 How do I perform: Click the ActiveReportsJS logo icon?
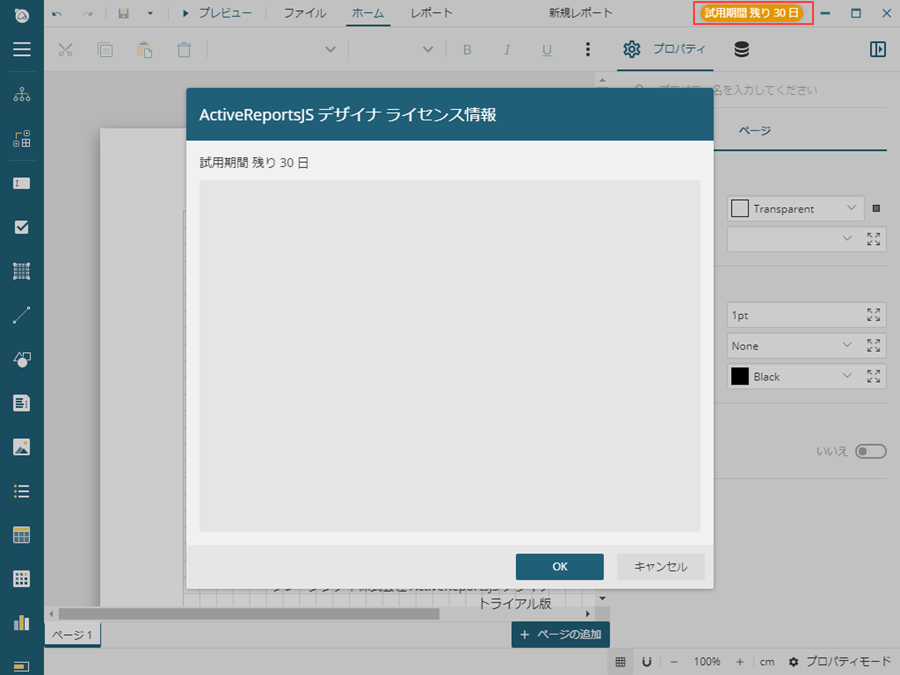tap(22, 14)
